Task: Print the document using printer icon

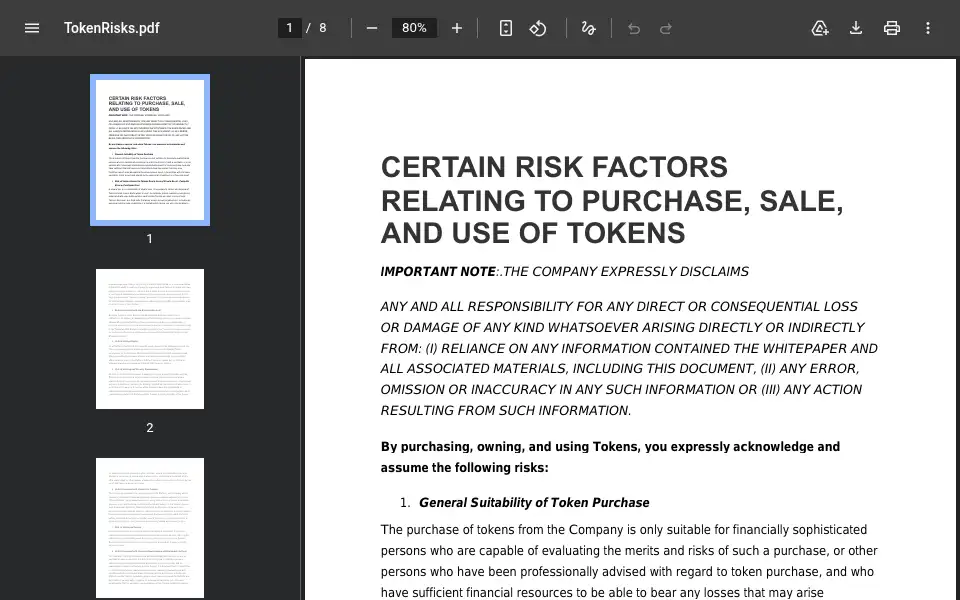Action: click(892, 28)
